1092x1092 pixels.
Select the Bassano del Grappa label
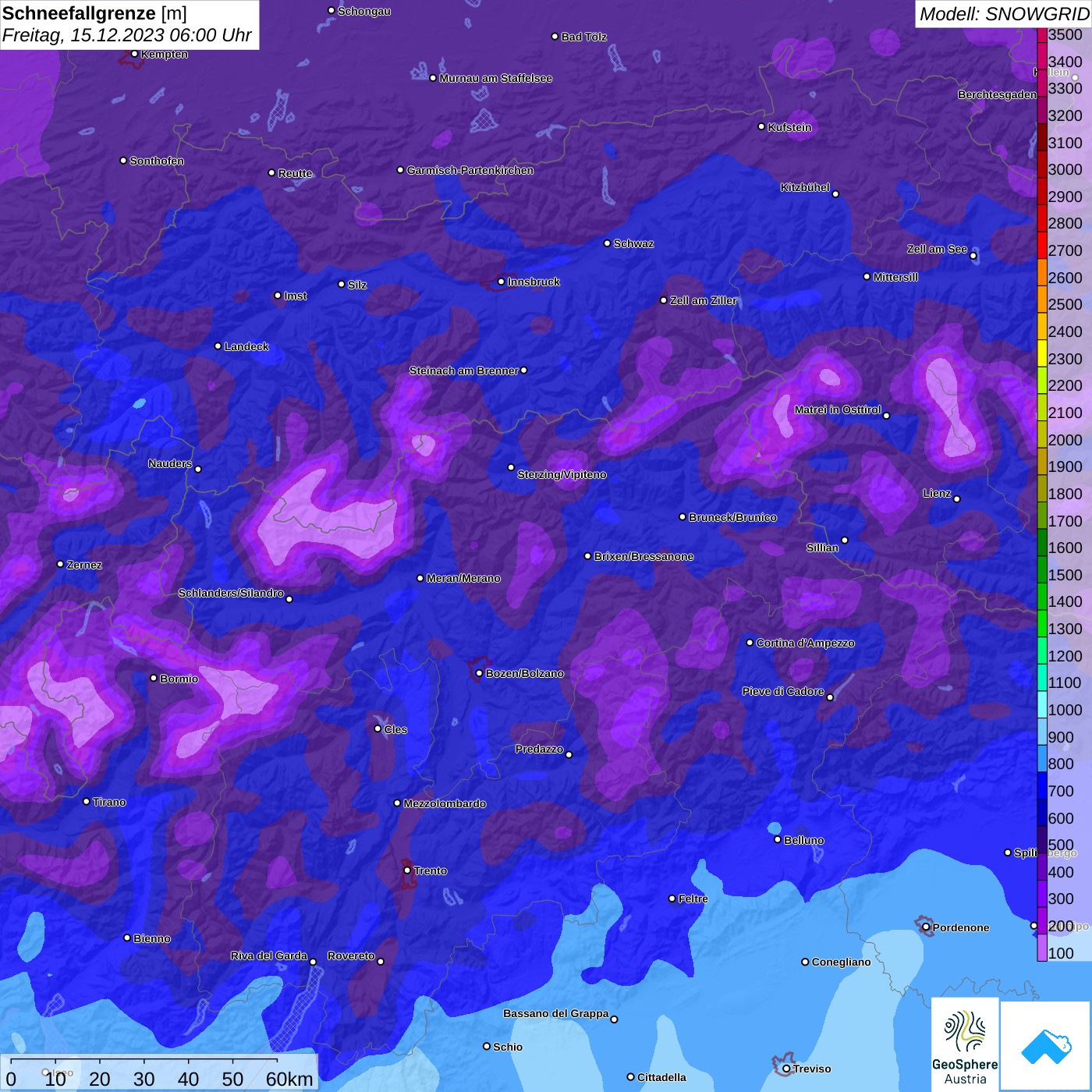tap(556, 1013)
